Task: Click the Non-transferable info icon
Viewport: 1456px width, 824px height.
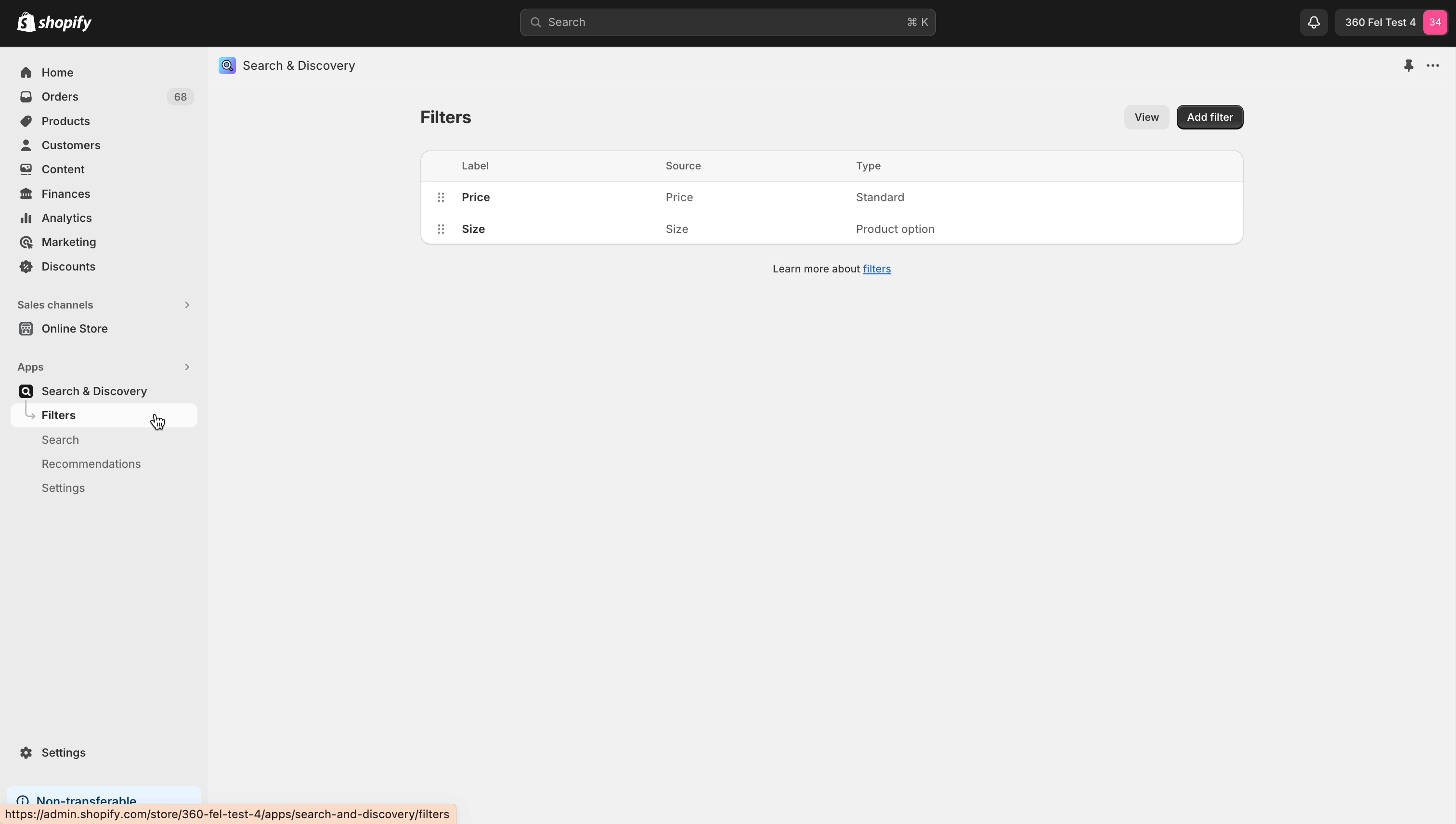Action: click(x=23, y=801)
